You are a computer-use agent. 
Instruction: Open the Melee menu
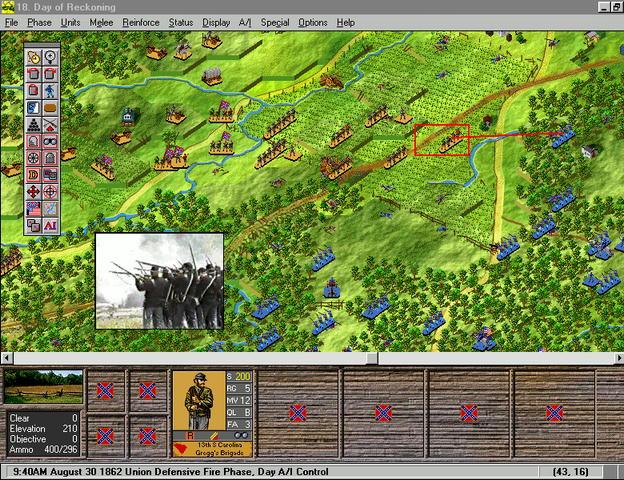pos(101,22)
